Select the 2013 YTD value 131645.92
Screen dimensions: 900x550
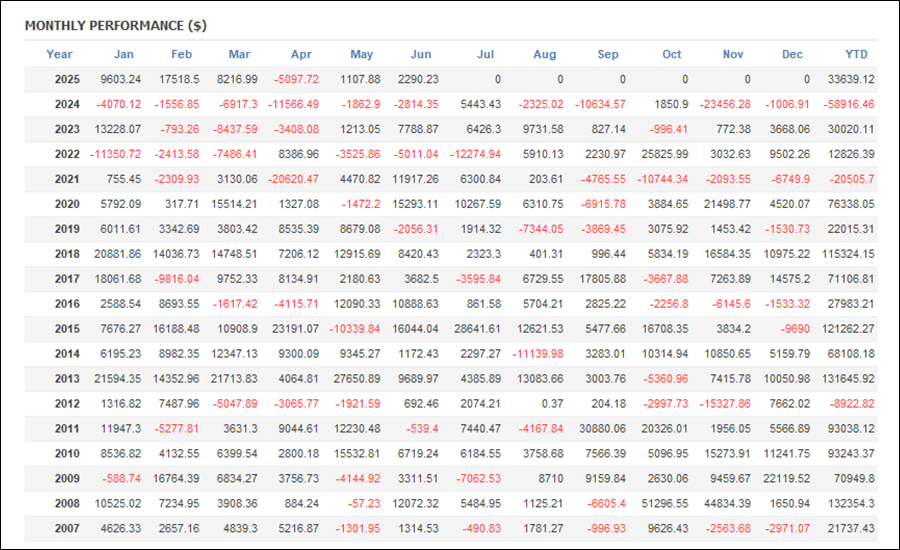coord(848,379)
